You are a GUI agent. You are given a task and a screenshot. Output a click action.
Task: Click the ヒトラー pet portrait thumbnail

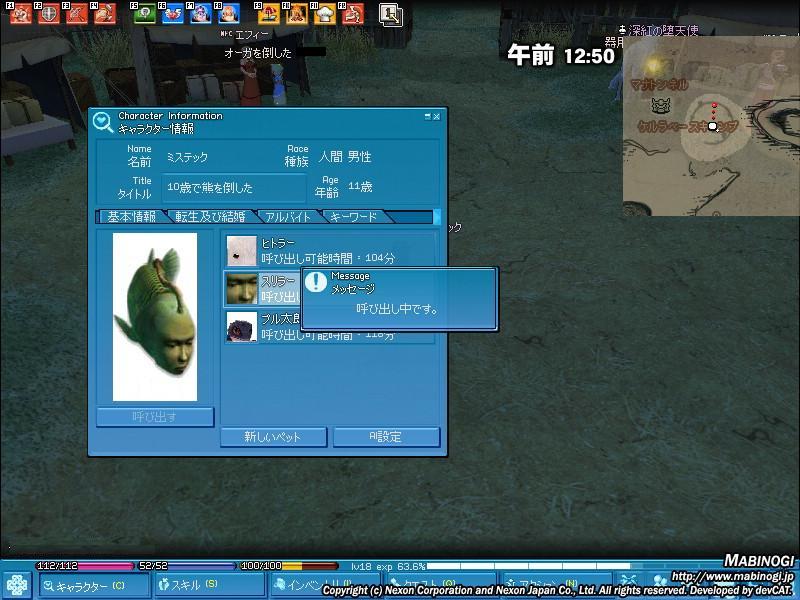(x=241, y=251)
